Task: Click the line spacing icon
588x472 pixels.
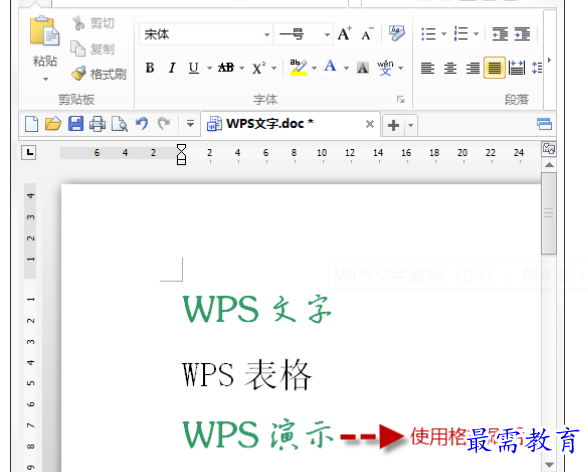Action: pos(537,68)
